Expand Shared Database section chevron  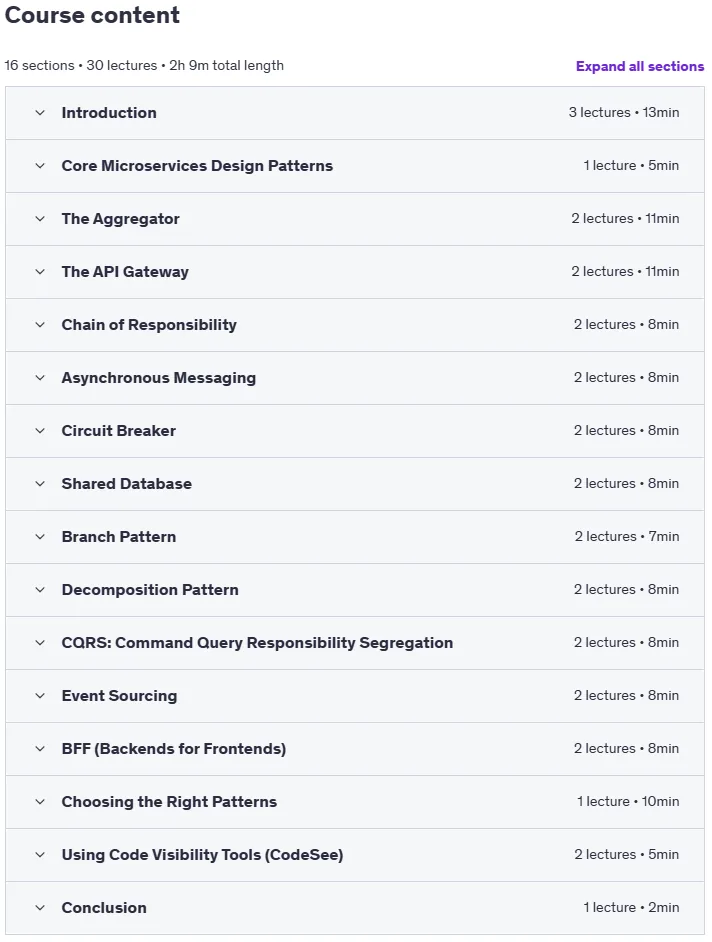click(40, 484)
